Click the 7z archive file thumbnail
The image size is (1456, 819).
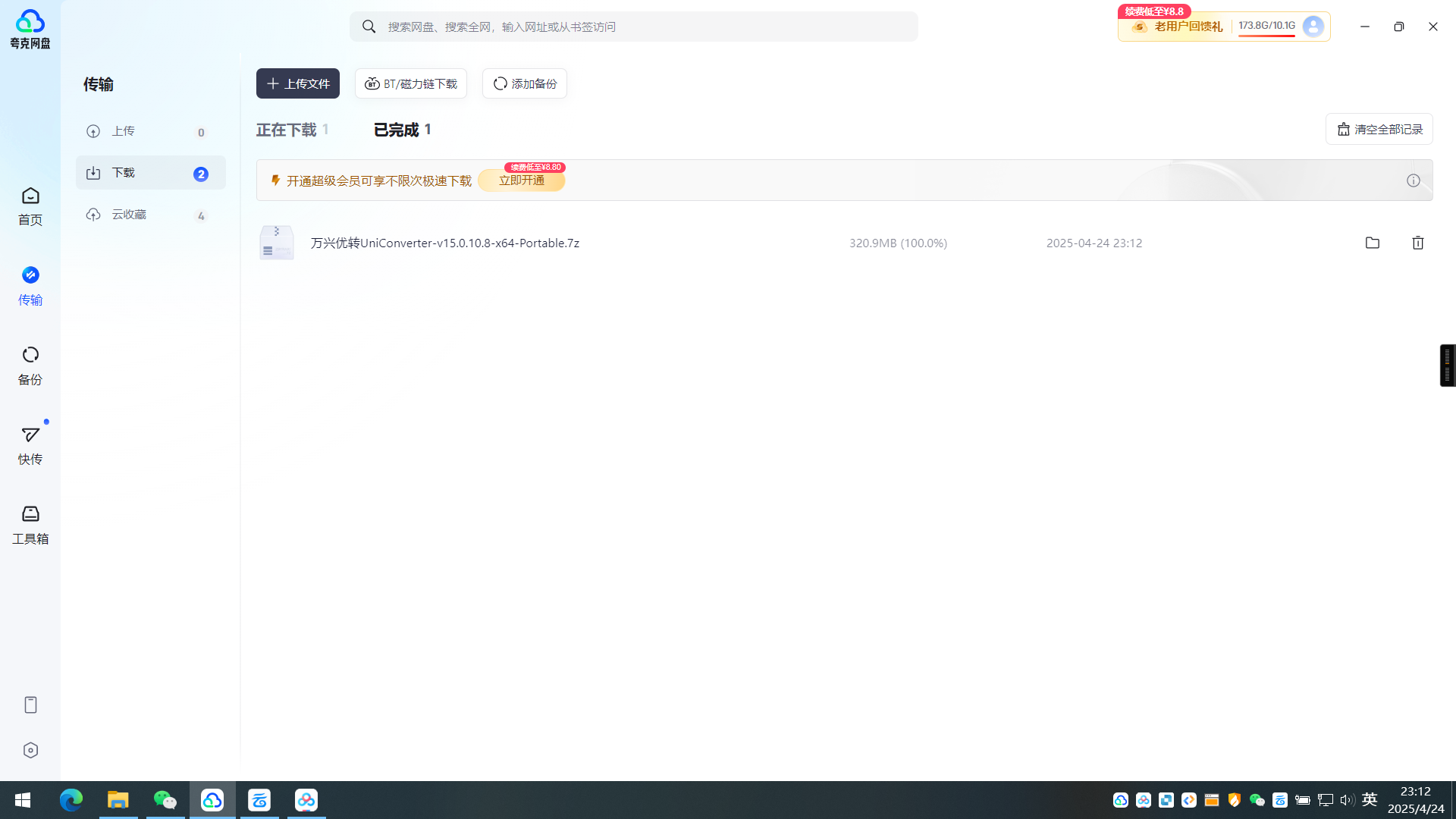click(276, 243)
